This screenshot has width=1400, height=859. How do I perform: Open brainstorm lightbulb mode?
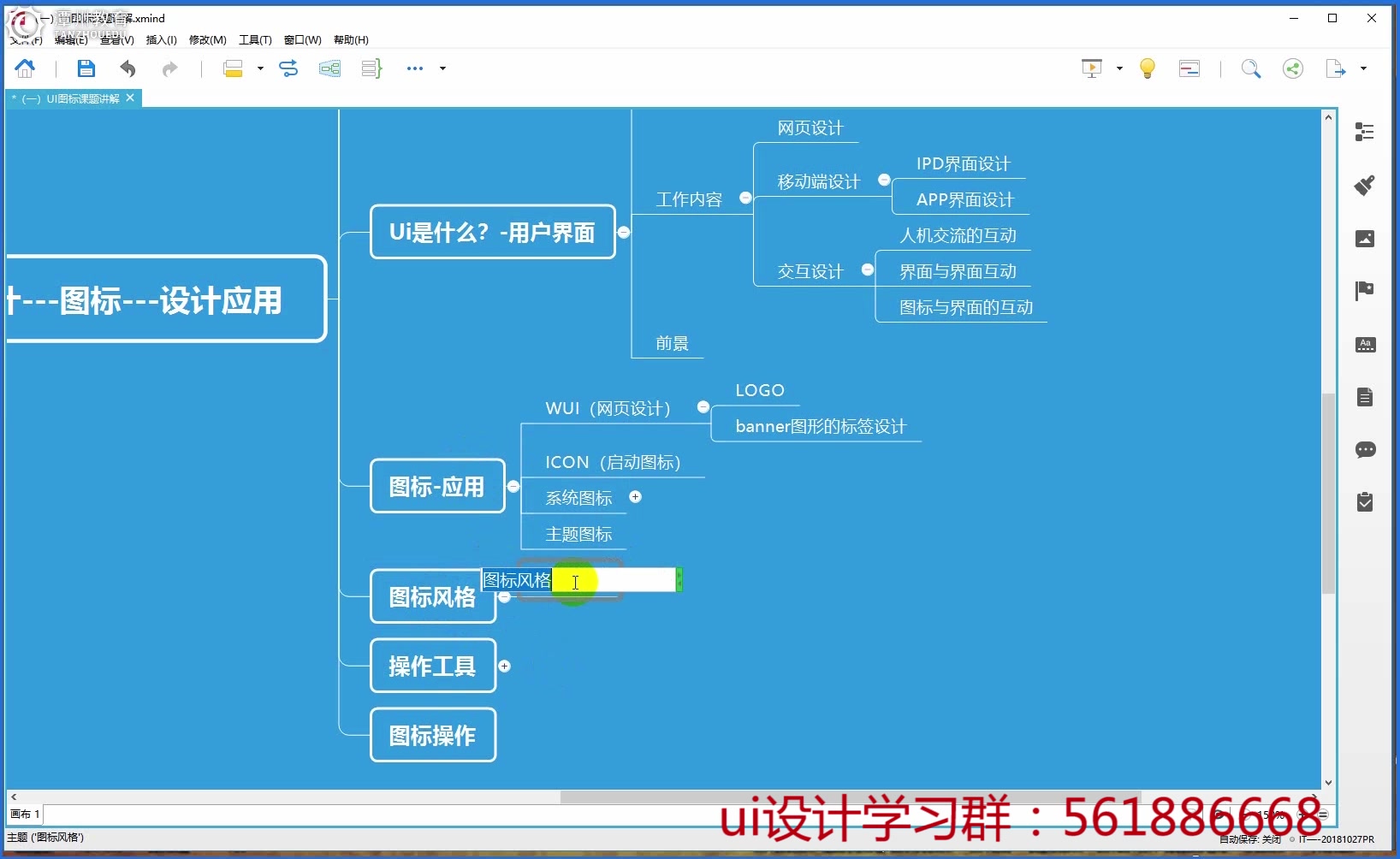pos(1148,68)
